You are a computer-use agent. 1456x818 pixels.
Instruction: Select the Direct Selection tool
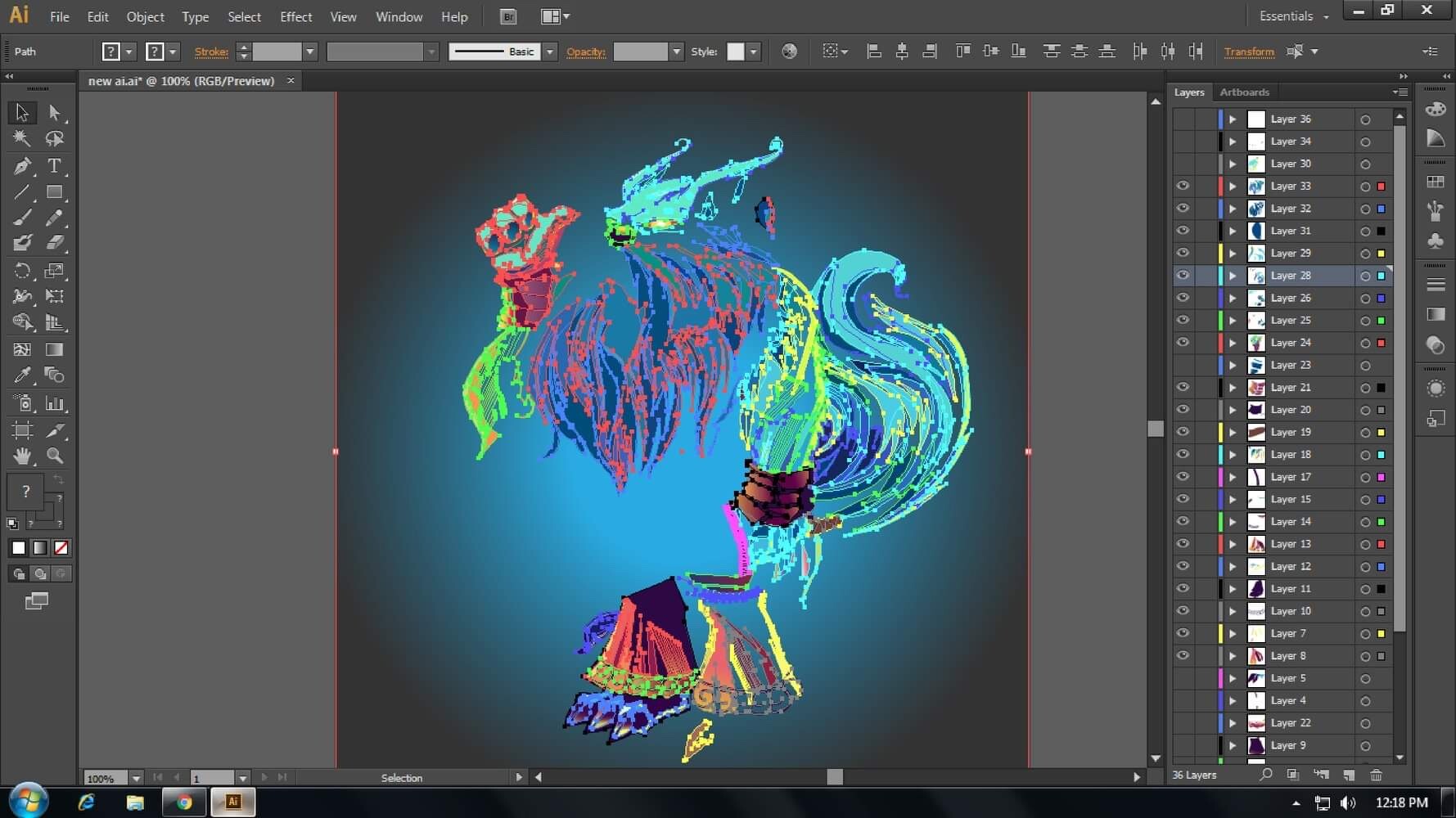[54, 112]
